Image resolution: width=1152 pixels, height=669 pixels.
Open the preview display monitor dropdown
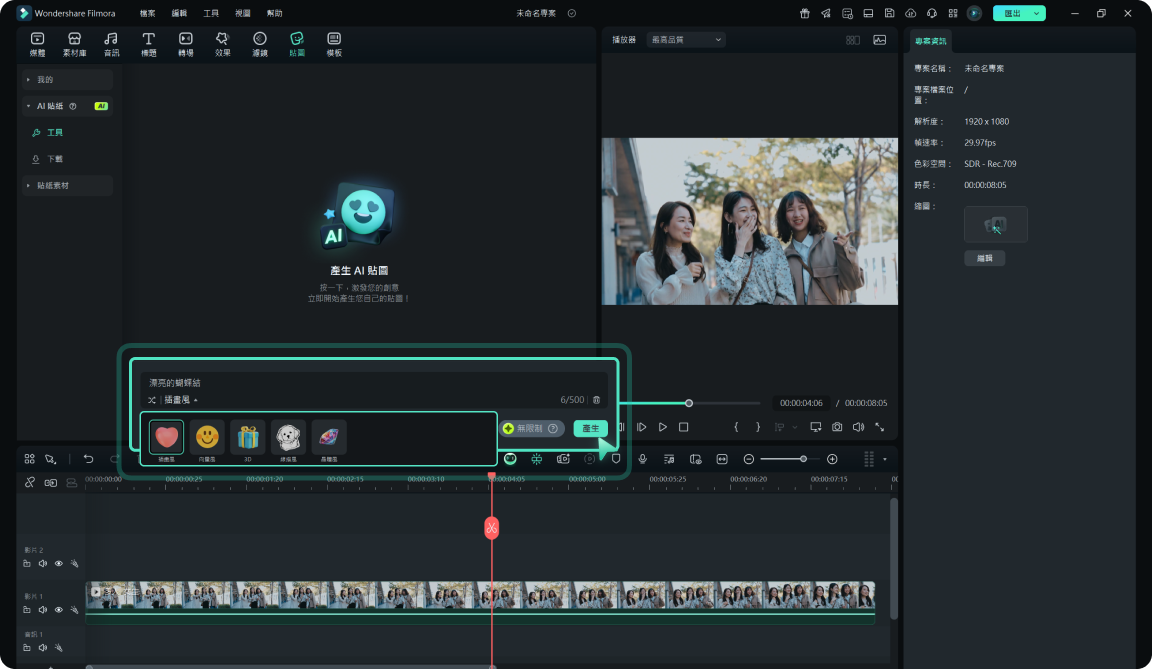(816, 427)
